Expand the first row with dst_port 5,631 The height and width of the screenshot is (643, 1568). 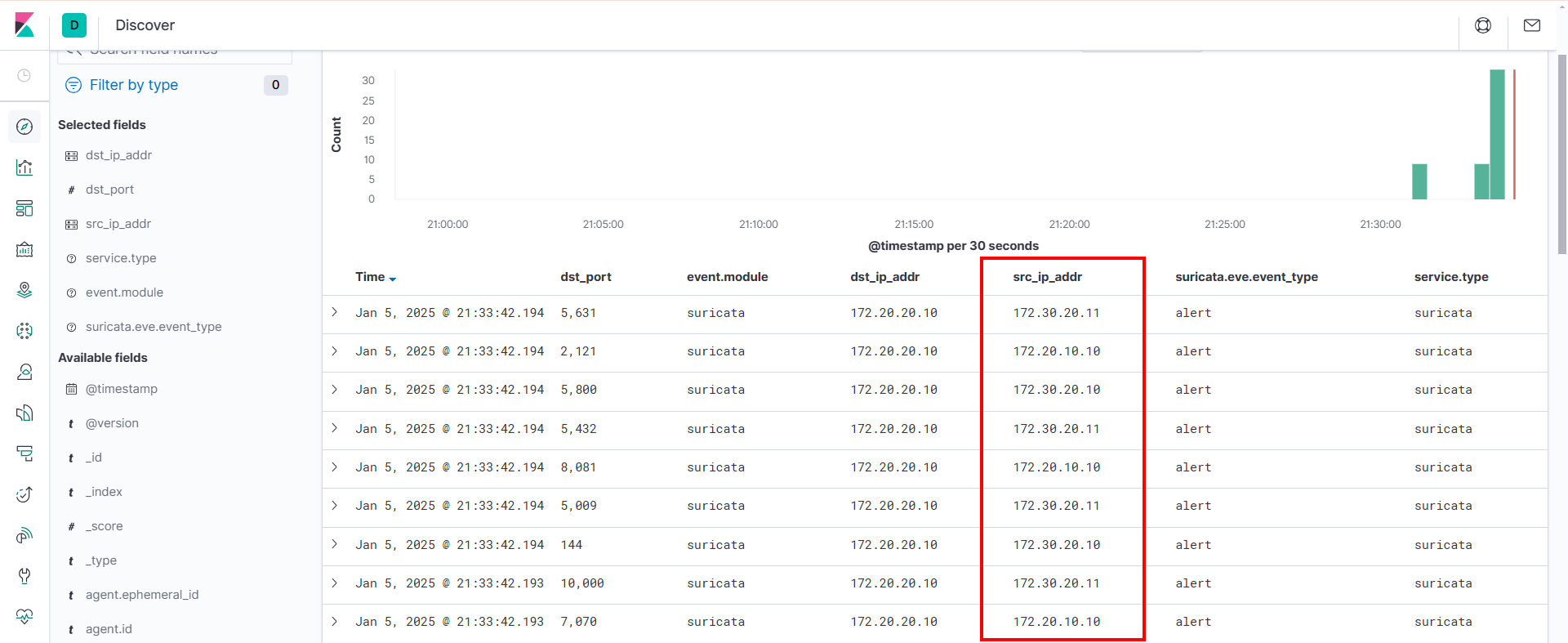pos(335,312)
